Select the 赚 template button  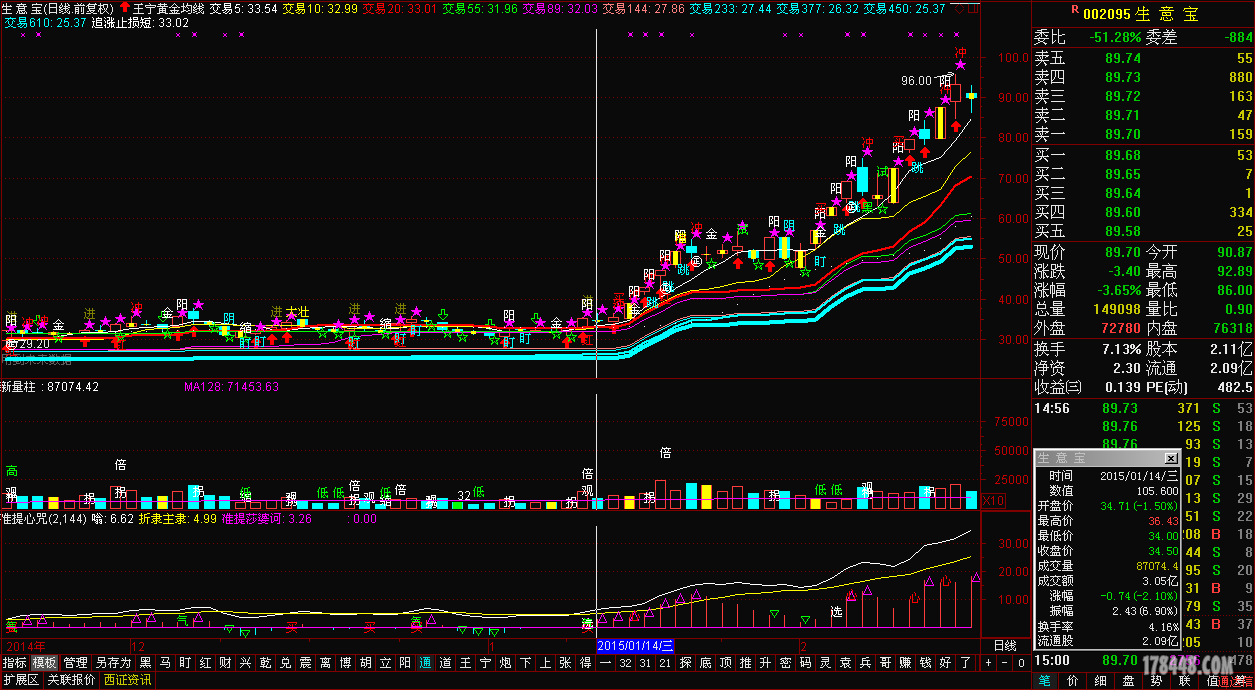(906, 662)
